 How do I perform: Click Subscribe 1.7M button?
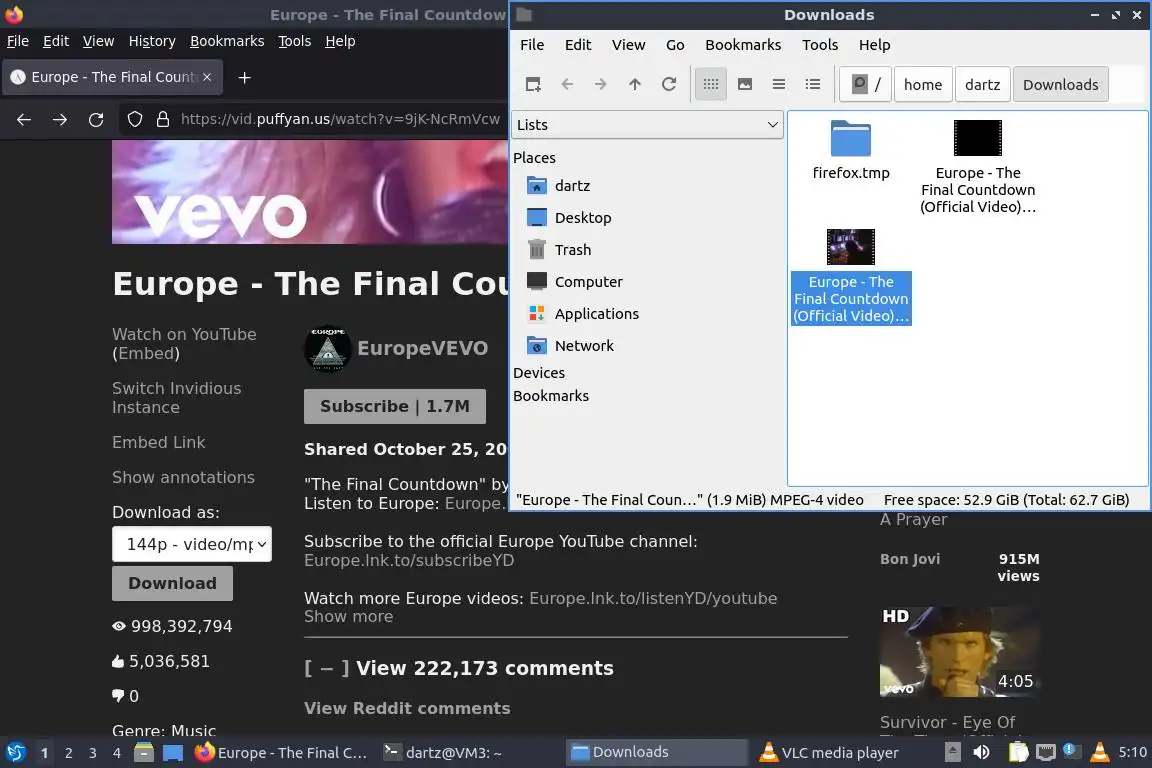click(x=395, y=406)
